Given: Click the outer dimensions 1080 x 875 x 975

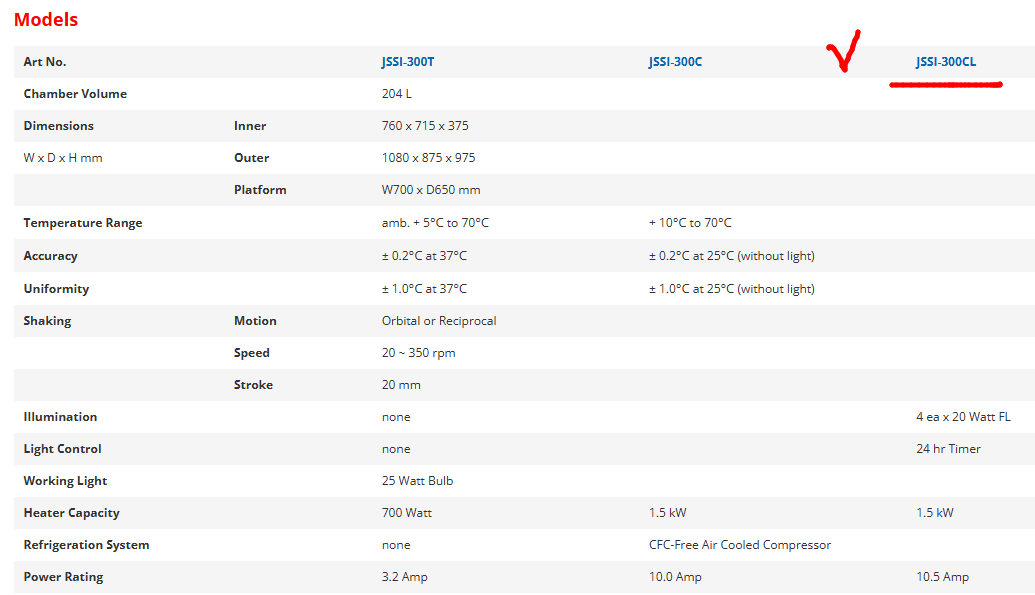Looking at the screenshot, I should (428, 158).
